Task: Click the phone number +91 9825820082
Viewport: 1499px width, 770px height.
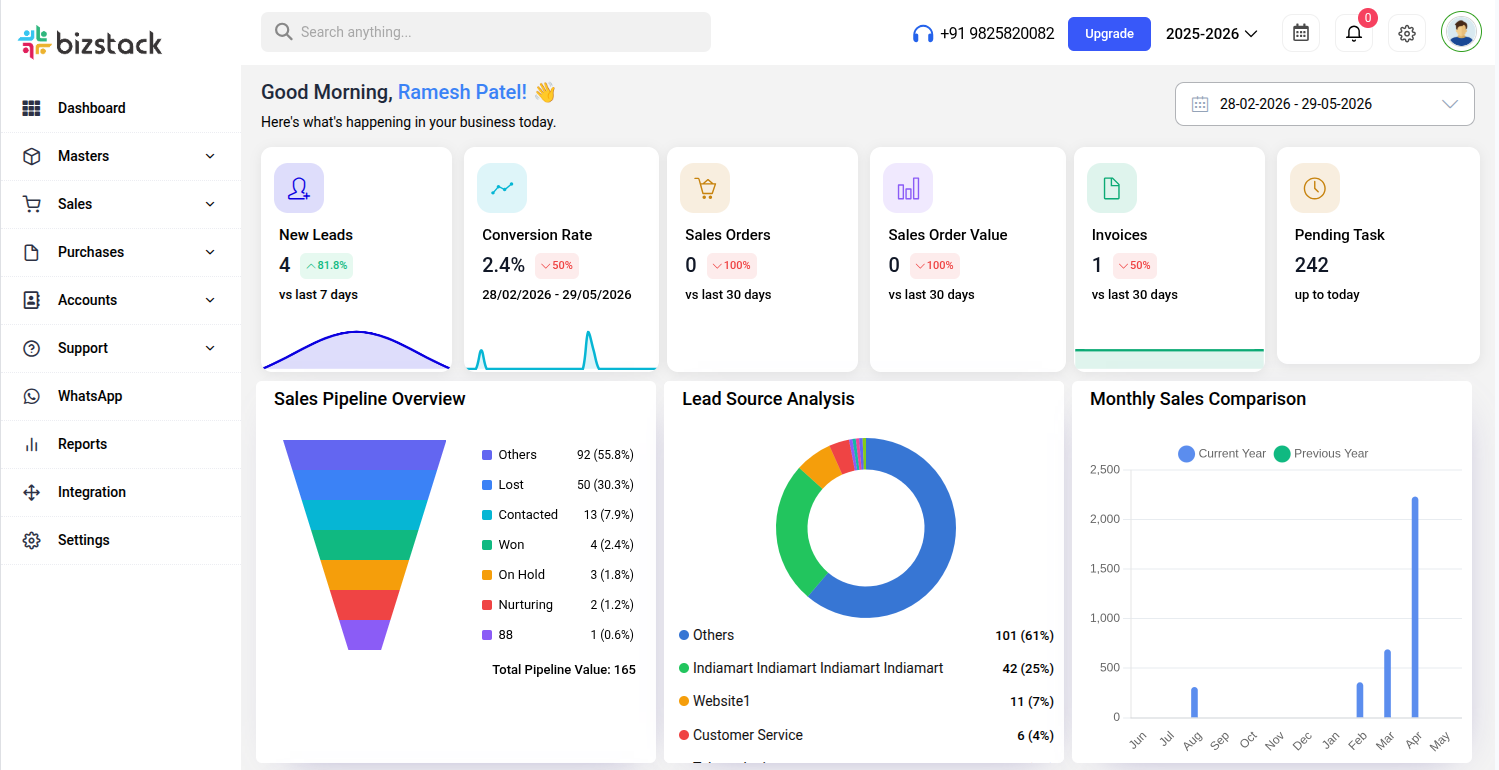Action: 997,33
